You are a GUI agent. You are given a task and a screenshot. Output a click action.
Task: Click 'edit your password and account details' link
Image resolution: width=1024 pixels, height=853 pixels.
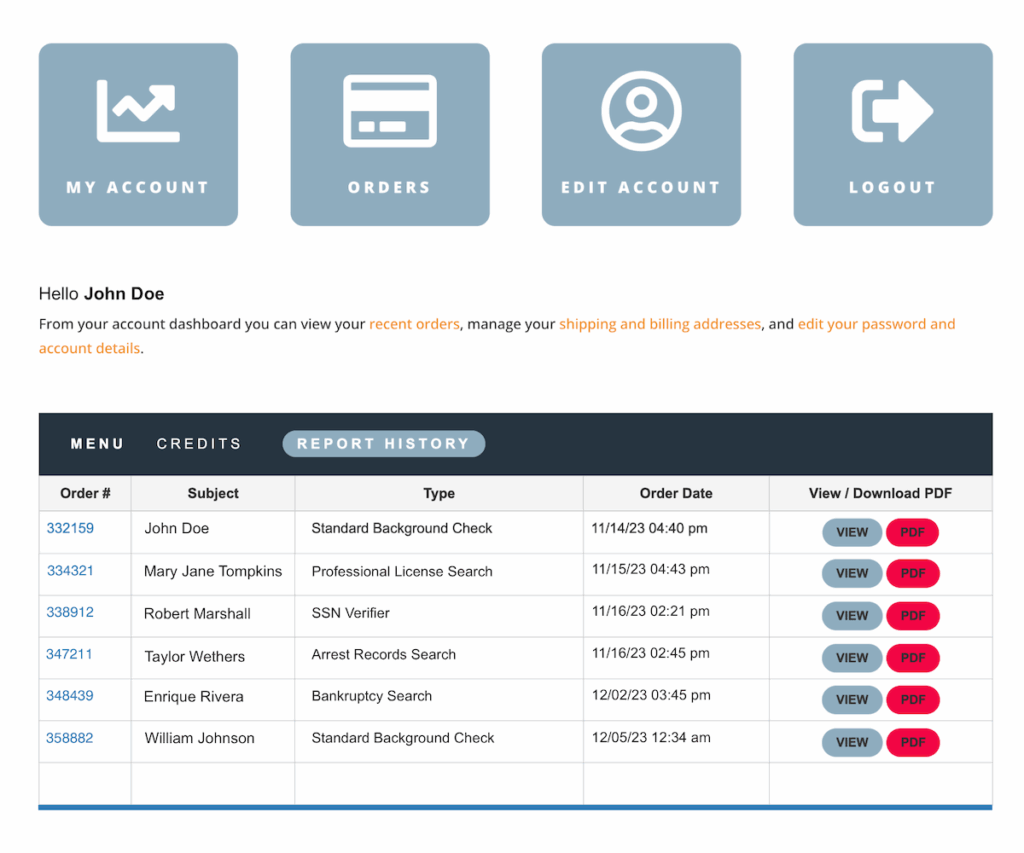[x=876, y=324]
